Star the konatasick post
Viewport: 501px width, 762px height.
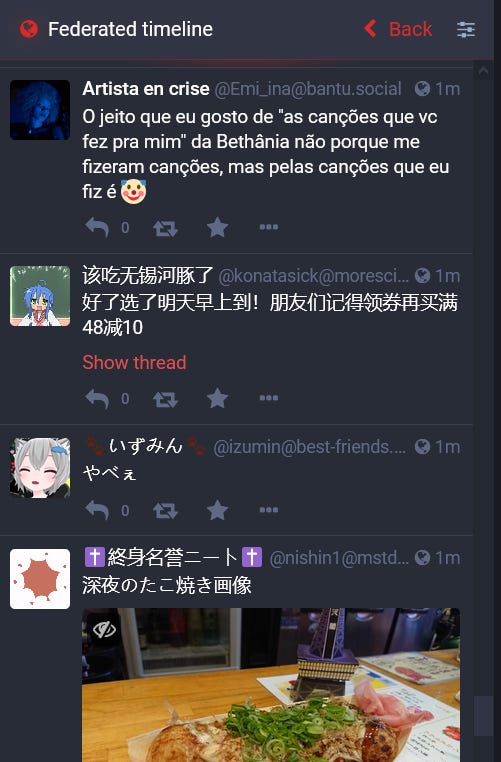[217, 398]
